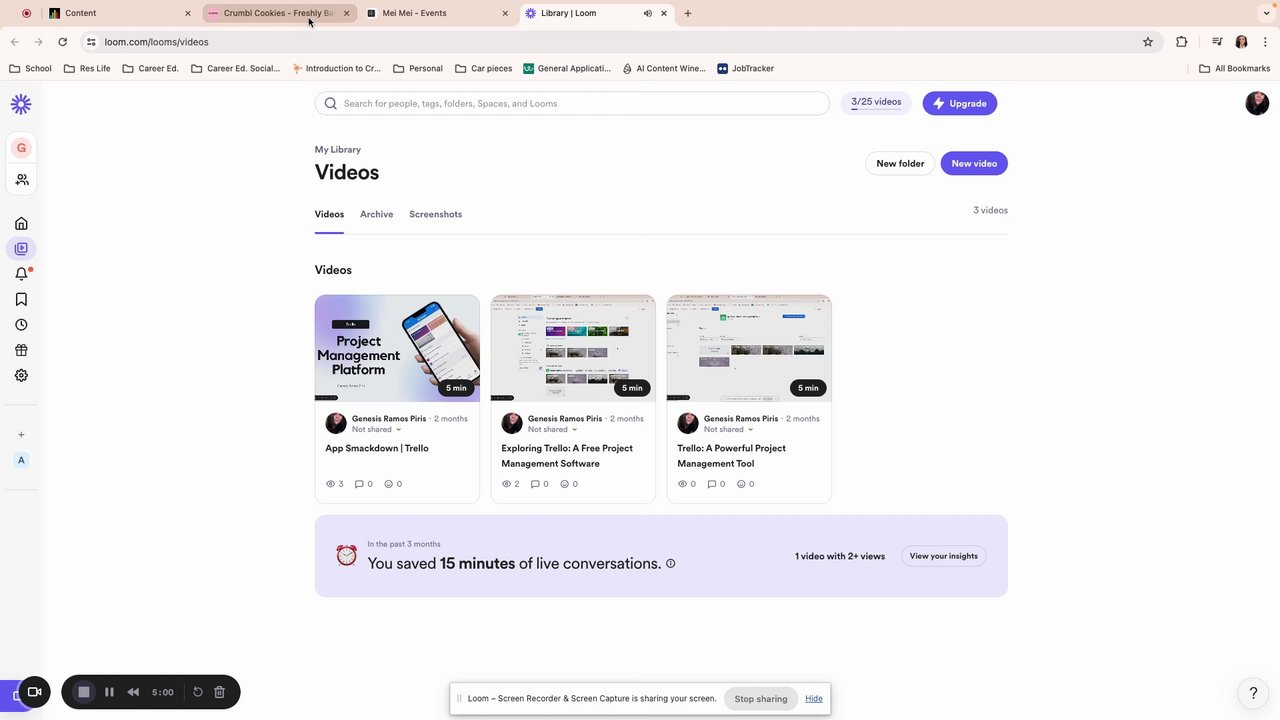Go to Home via sidebar house icon
The image size is (1280, 720).
[x=21, y=223]
